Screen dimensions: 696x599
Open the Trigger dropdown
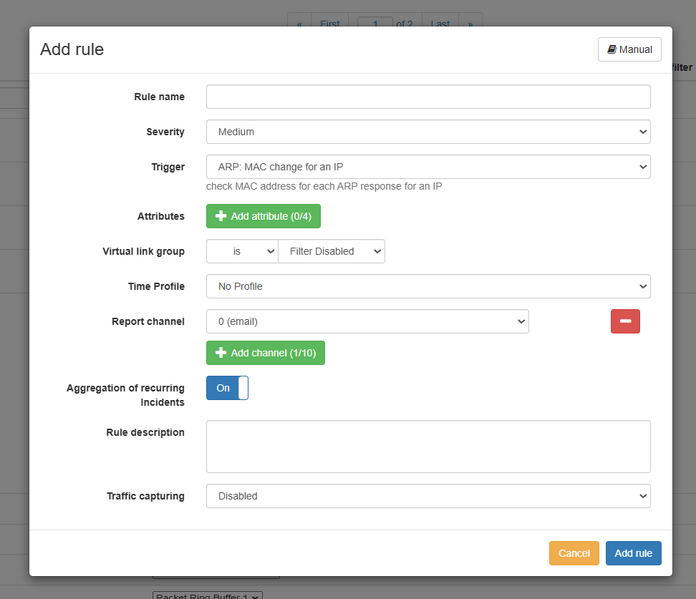(428, 167)
